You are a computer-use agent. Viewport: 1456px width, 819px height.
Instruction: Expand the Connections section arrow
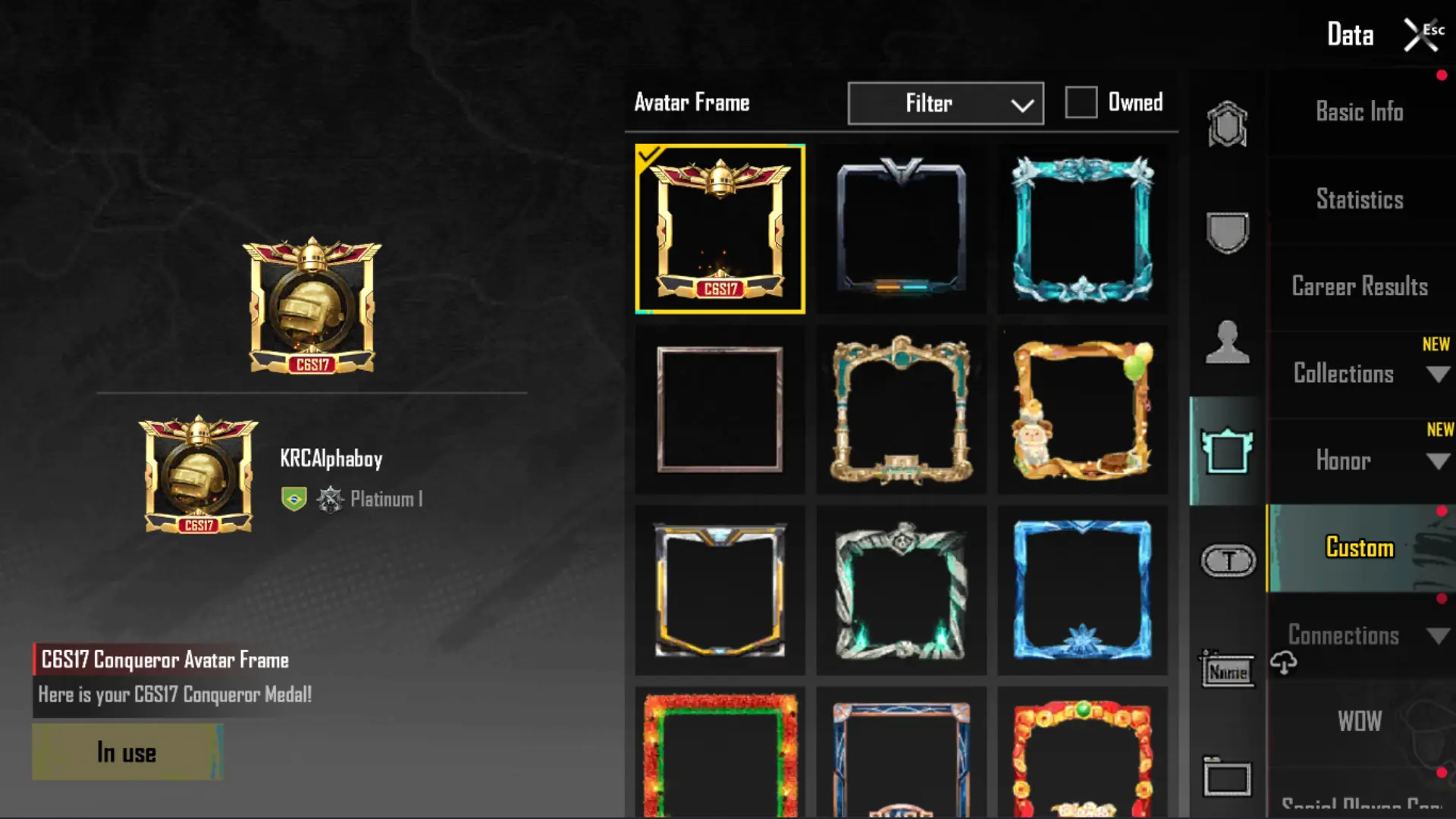tap(1438, 635)
